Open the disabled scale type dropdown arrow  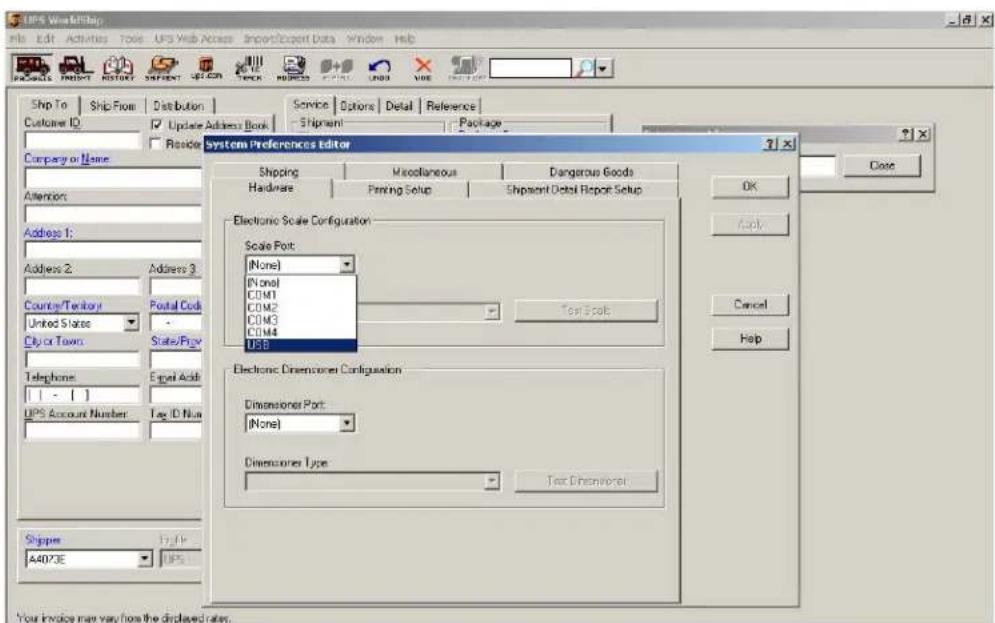tap(492, 312)
